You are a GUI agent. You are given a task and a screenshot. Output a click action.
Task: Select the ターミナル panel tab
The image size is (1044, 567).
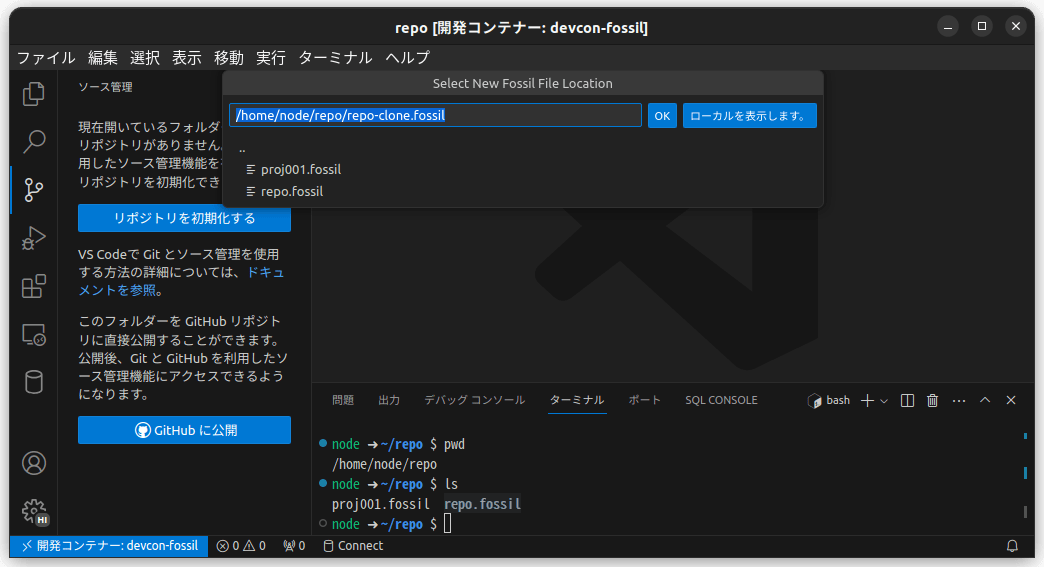pos(577,400)
